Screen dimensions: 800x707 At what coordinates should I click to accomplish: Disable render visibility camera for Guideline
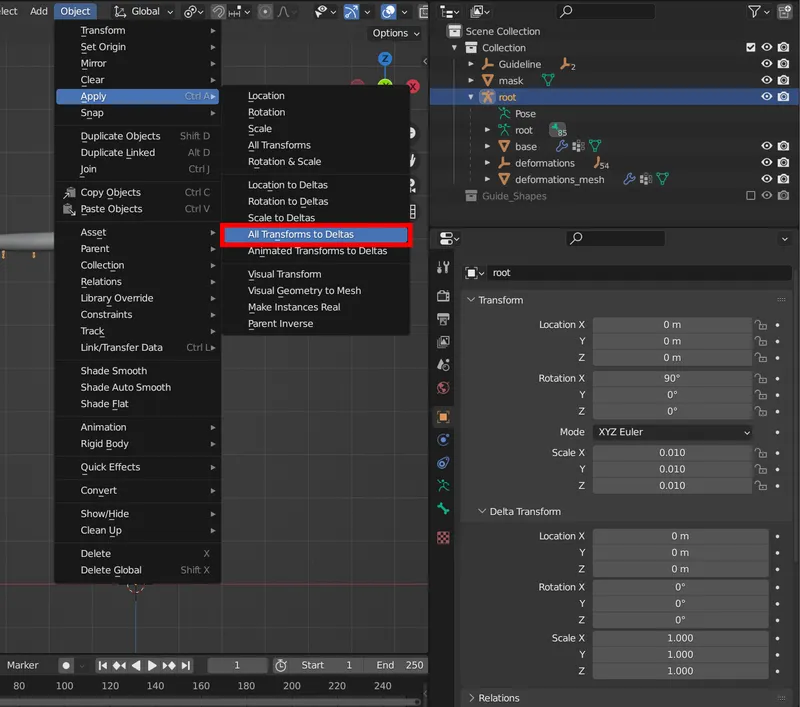point(783,63)
